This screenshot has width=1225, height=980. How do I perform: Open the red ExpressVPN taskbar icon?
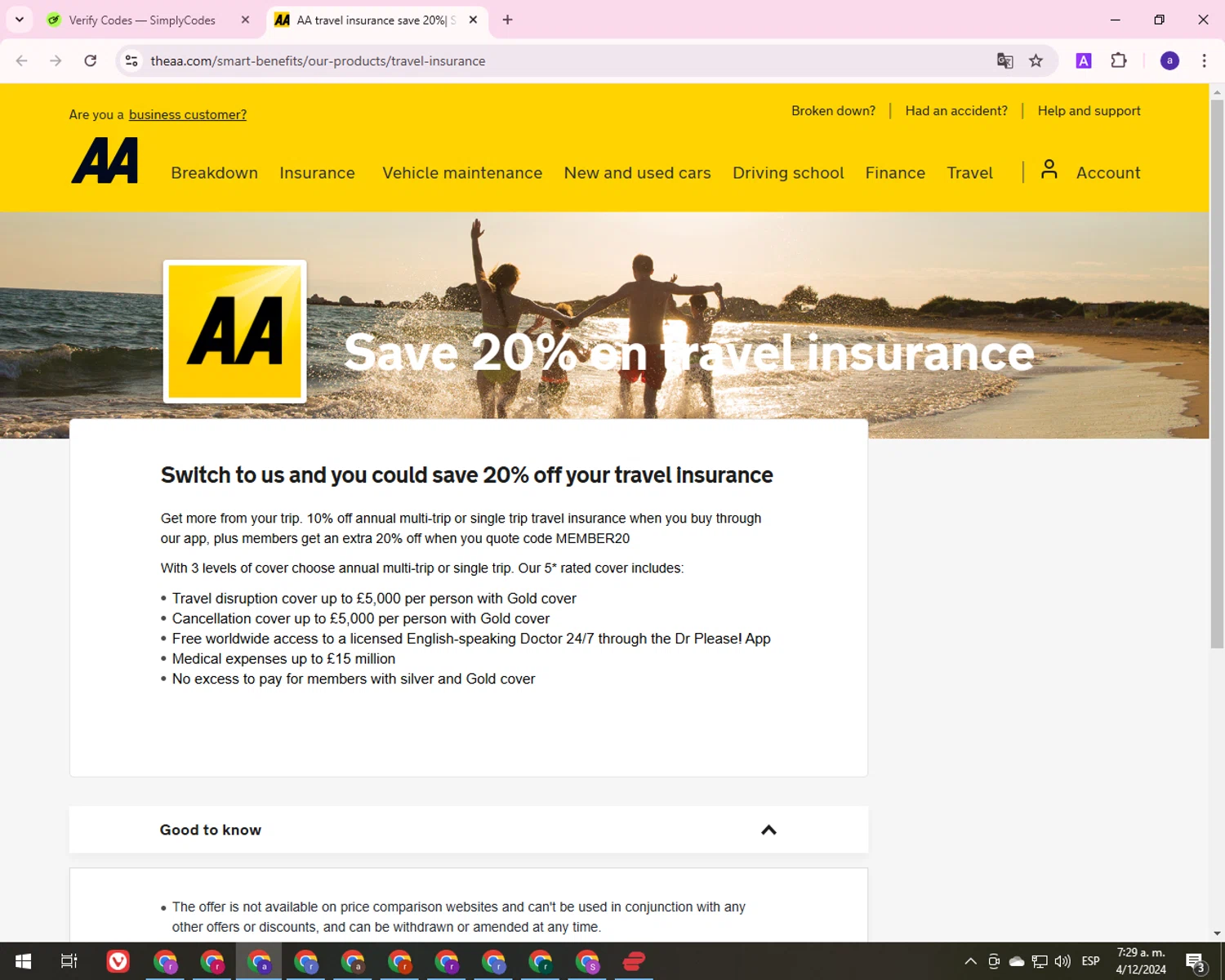pyautogui.click(x=634, y=961)
